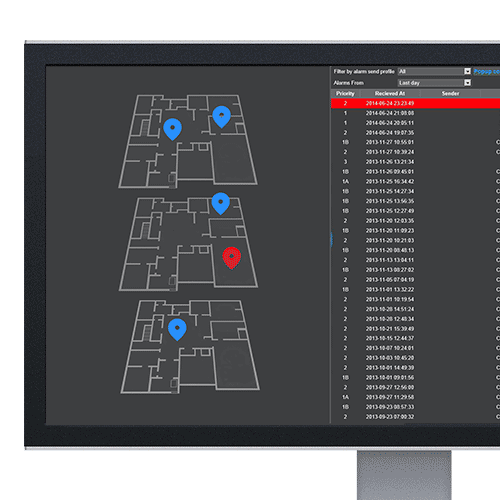Sort by the Recieved At column header
The height and width of the screenshot is (500, 500).
(x=390, y=94)
